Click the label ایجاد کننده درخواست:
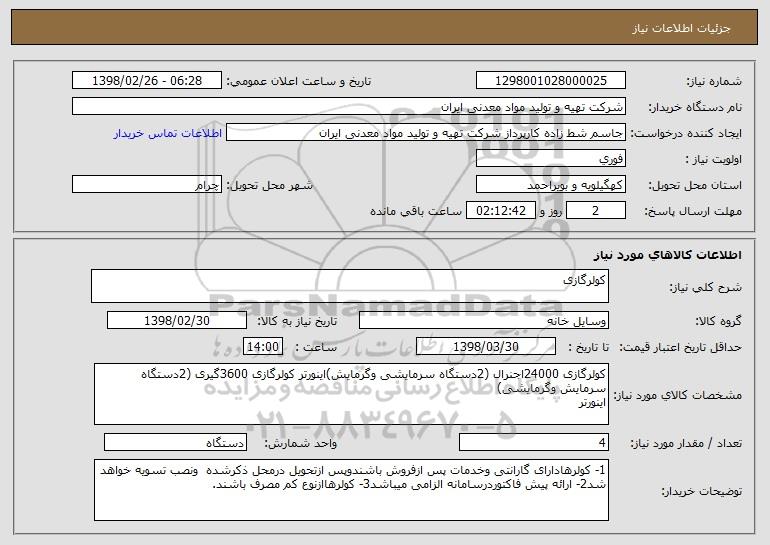Viewport: 770px width, 545px height. (x=686, y=133)
